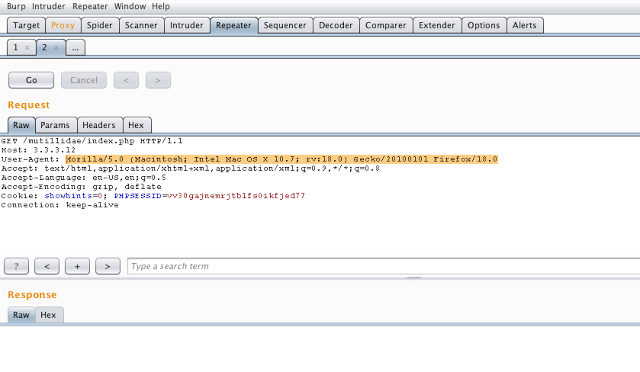The width and height of the screenshot is (640, 372).
Task: Open the request Headers tab
Action: [x=99, y=125]
